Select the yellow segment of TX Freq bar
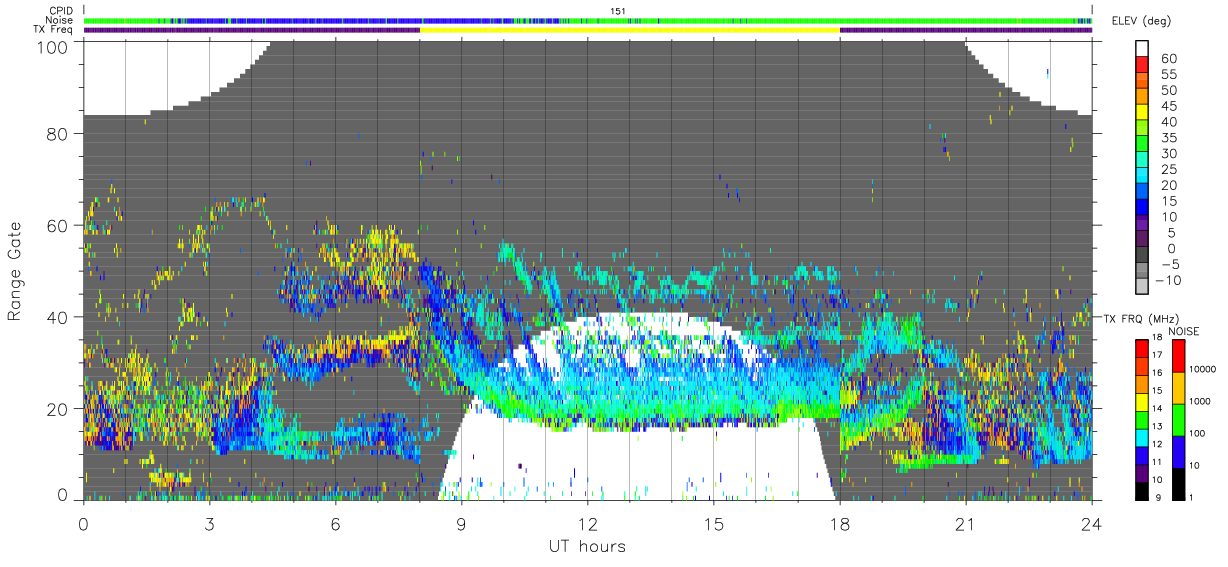1228x567 pixels. tap(630, 30)
